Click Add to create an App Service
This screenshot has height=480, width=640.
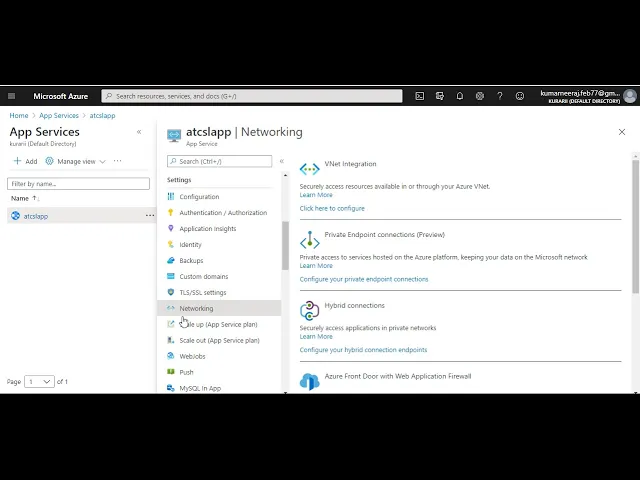pos(25,161)
